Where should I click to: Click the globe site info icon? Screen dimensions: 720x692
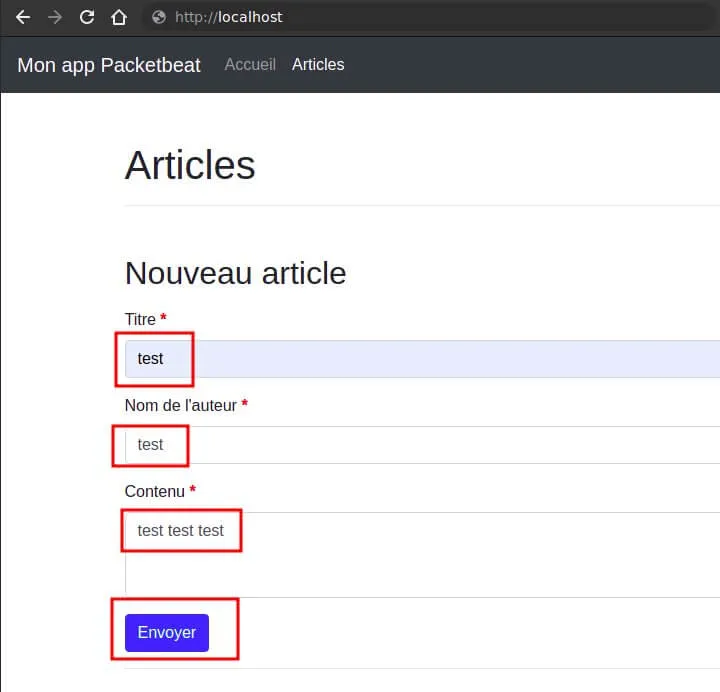coord(159,17)
